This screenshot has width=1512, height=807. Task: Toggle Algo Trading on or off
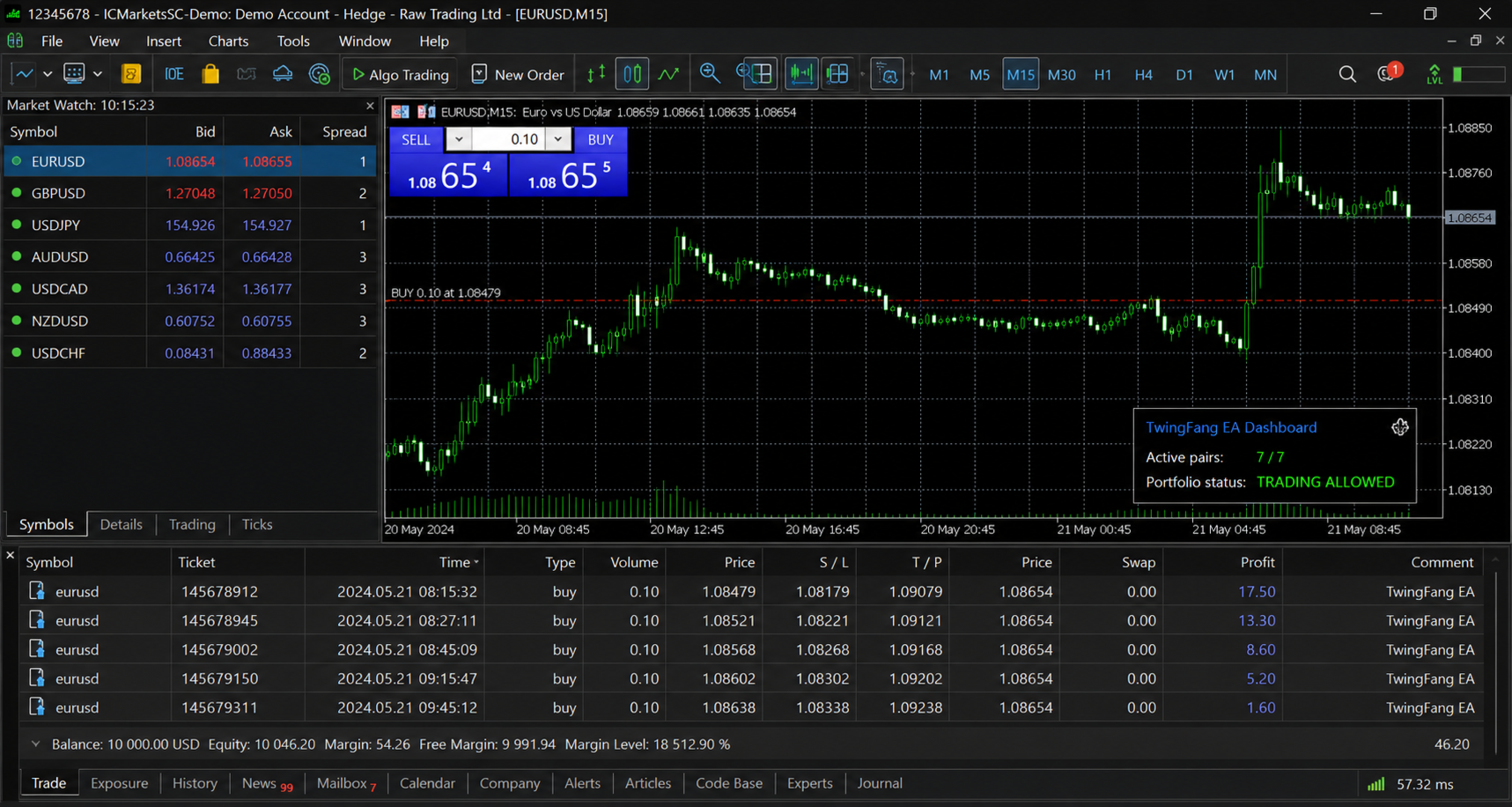click(401, 75)
